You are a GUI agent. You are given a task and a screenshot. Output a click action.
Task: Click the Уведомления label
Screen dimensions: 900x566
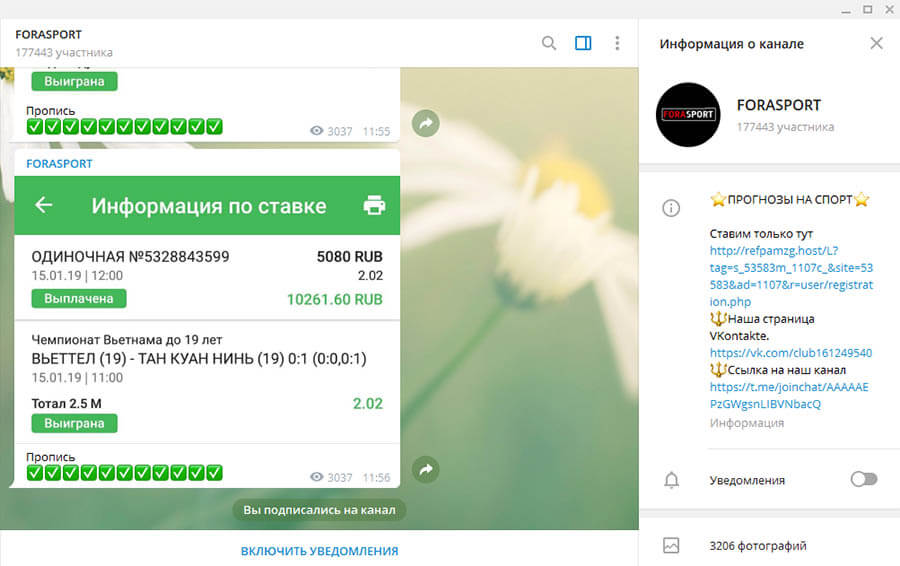point(747,480)
